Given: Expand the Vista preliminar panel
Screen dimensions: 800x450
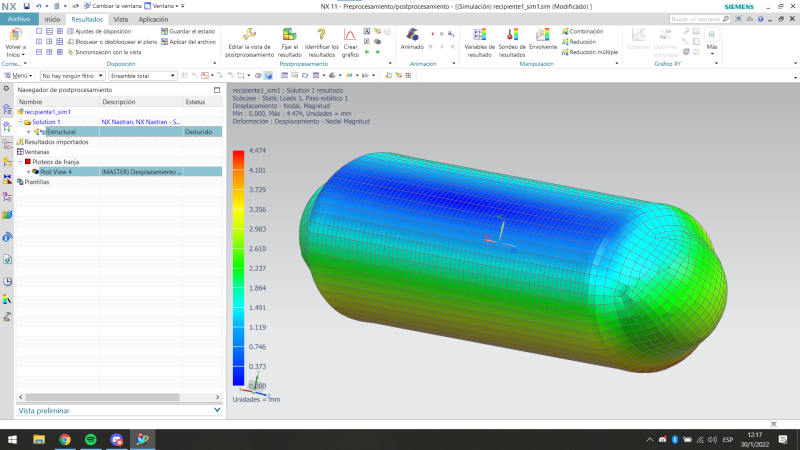Looking at the screenshot, I should [x=217, y=410].
